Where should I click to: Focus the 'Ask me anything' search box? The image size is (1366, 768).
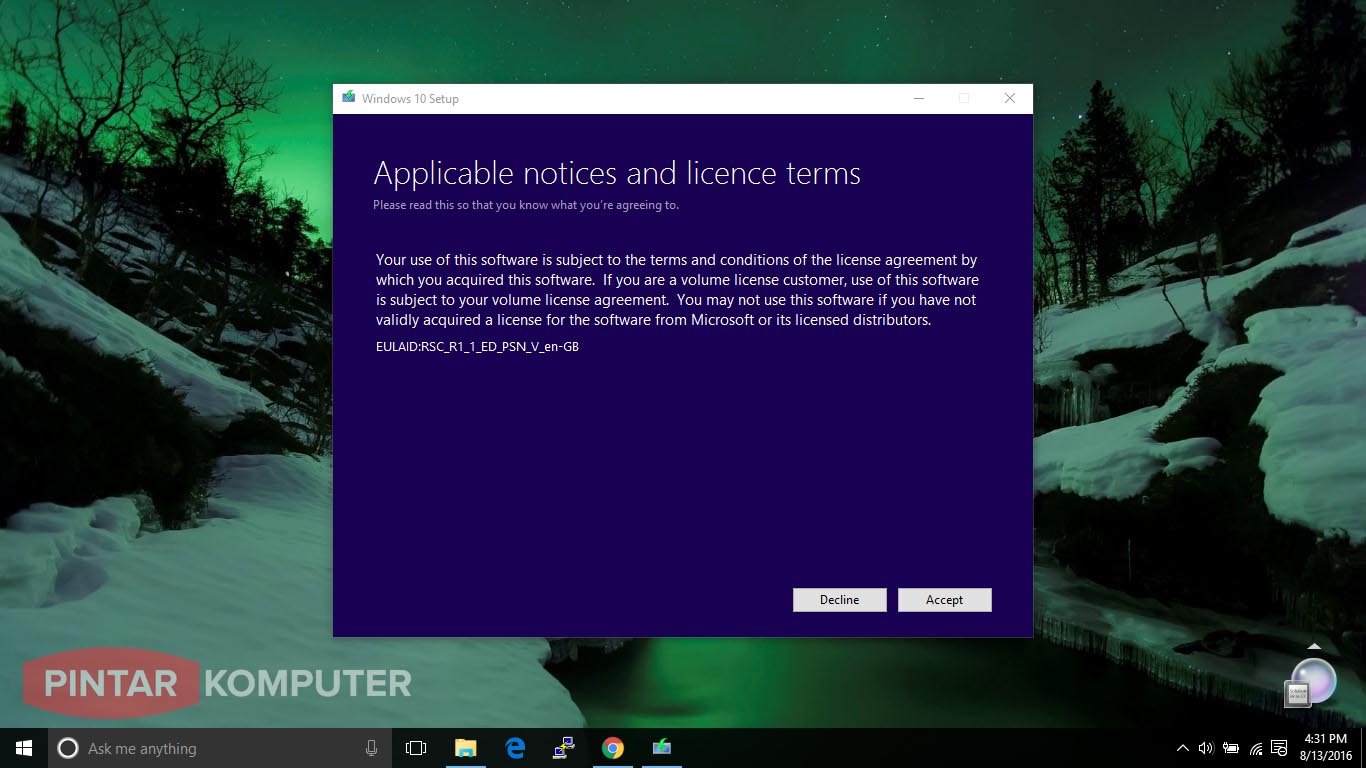pos(221,748)
